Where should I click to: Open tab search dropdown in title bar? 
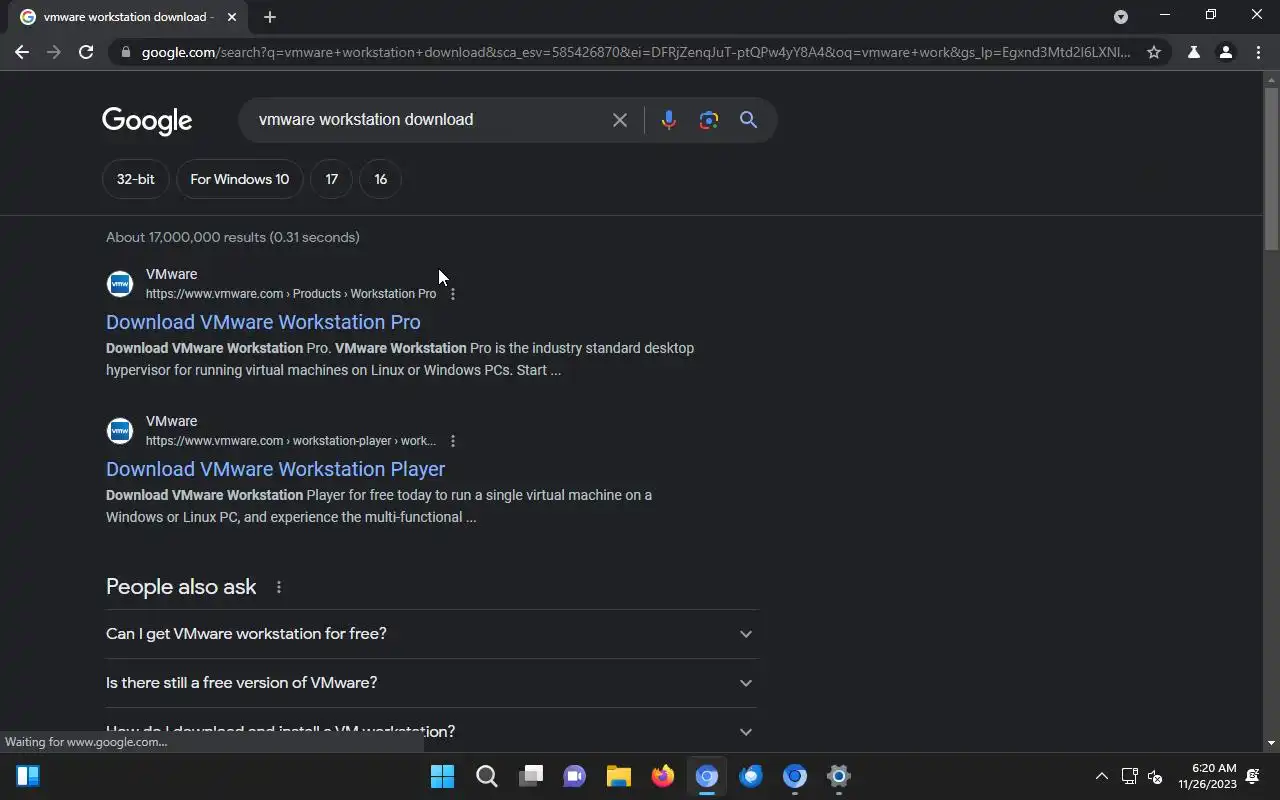pos(1121,16)
